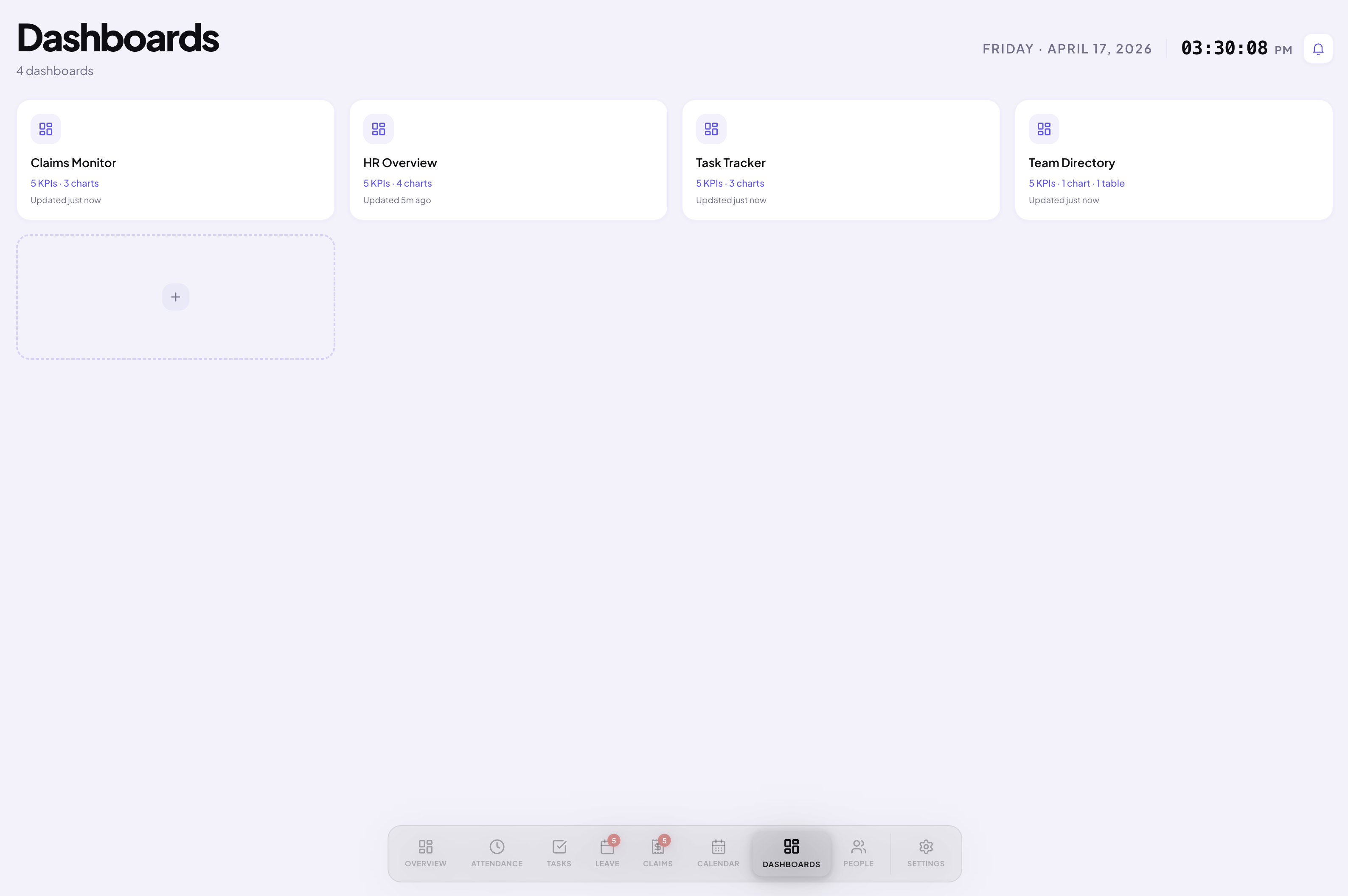Open the Leave section
The height and width of the screenshot is (896, 1348).
pyautogui.click(x=607, y=853)
